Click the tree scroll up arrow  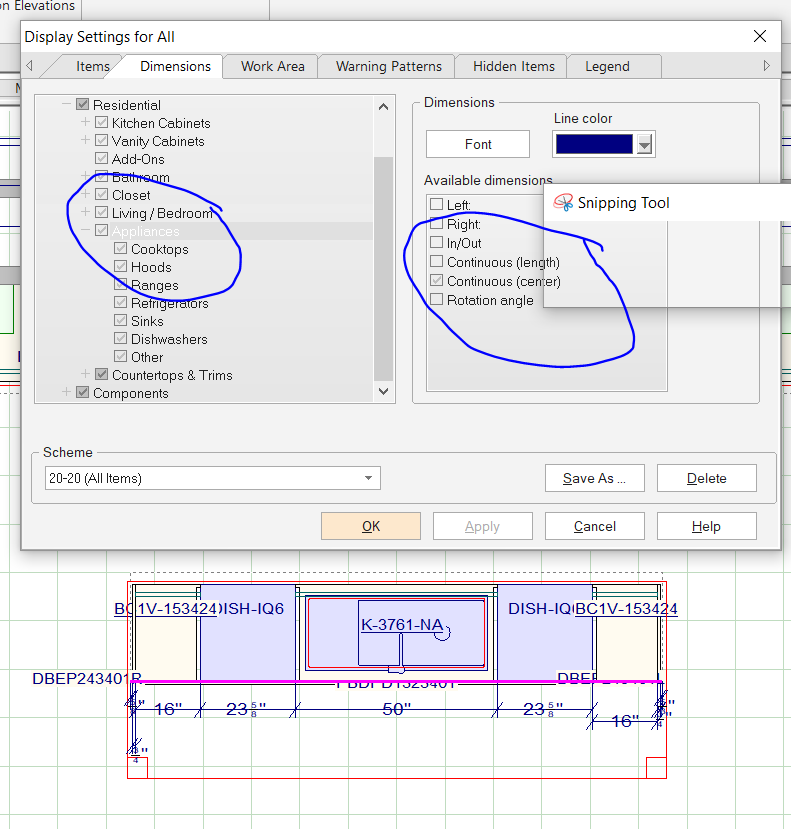tap(384, 107)
